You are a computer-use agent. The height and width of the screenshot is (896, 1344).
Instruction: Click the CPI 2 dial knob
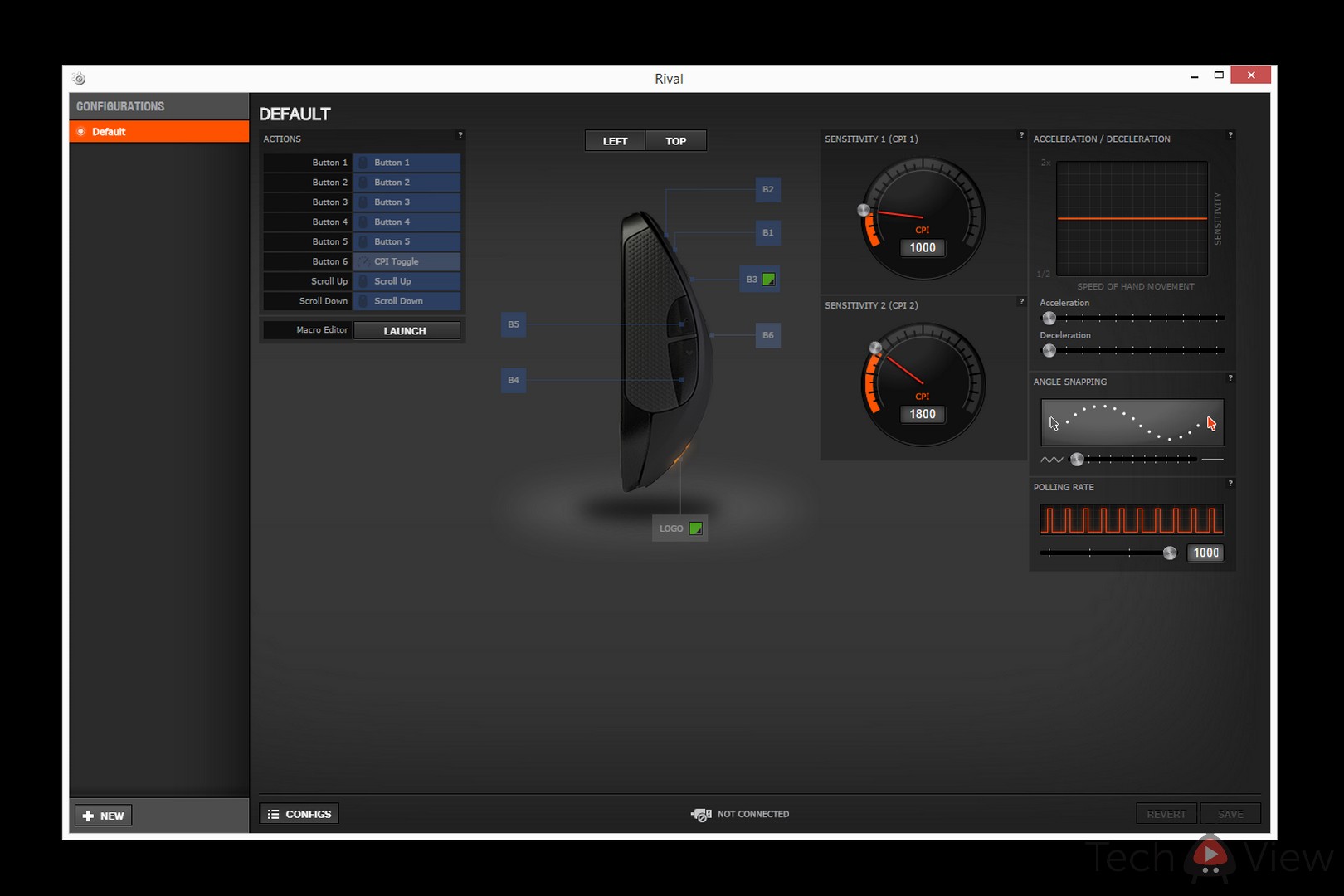click(875, 348)
